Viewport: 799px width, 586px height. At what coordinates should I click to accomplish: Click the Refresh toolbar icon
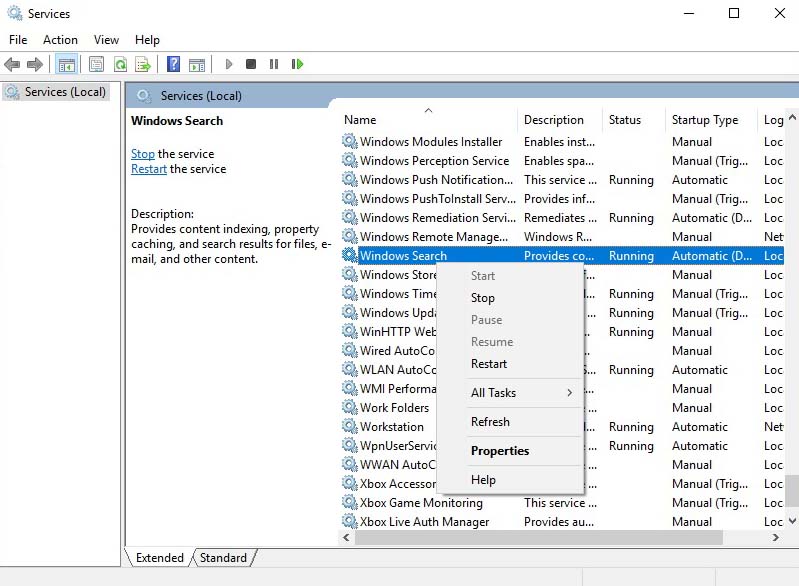[x=120, y=64]
